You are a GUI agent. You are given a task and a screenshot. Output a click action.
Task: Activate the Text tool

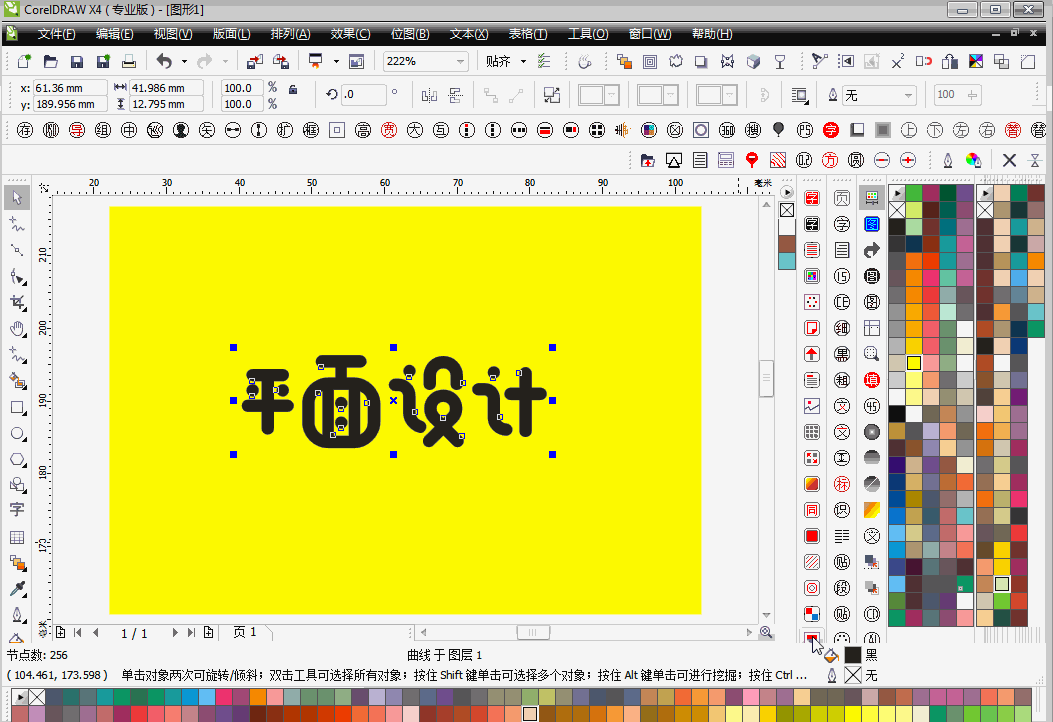coord(17,510)
